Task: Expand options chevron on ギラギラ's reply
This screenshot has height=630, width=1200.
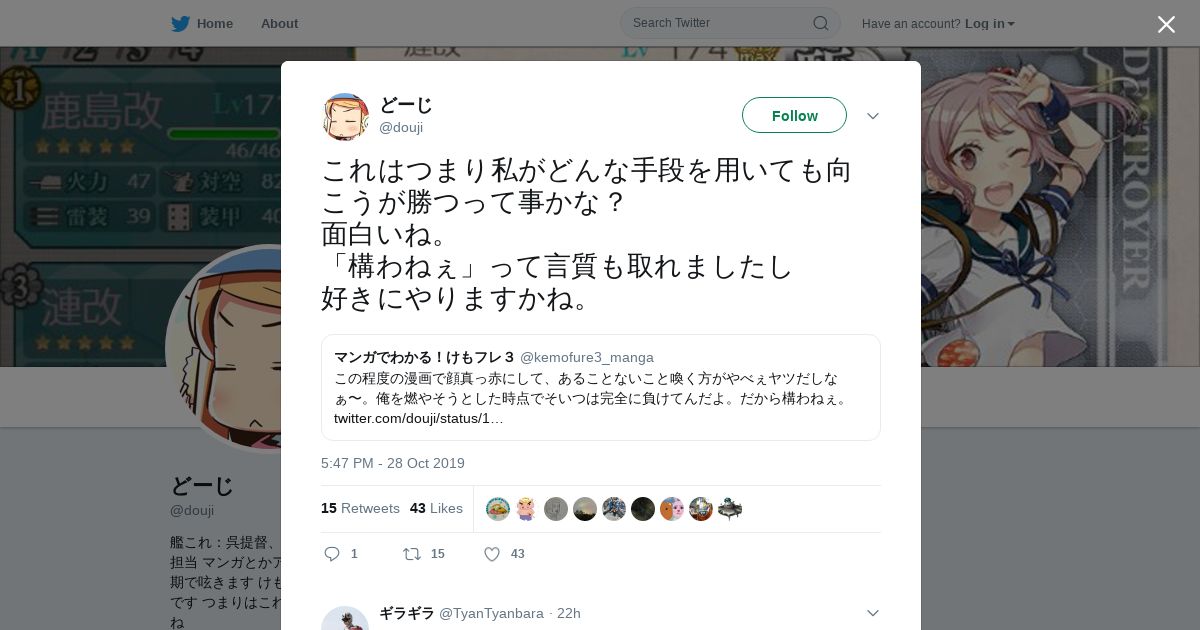Action: (x=873, y=613)
